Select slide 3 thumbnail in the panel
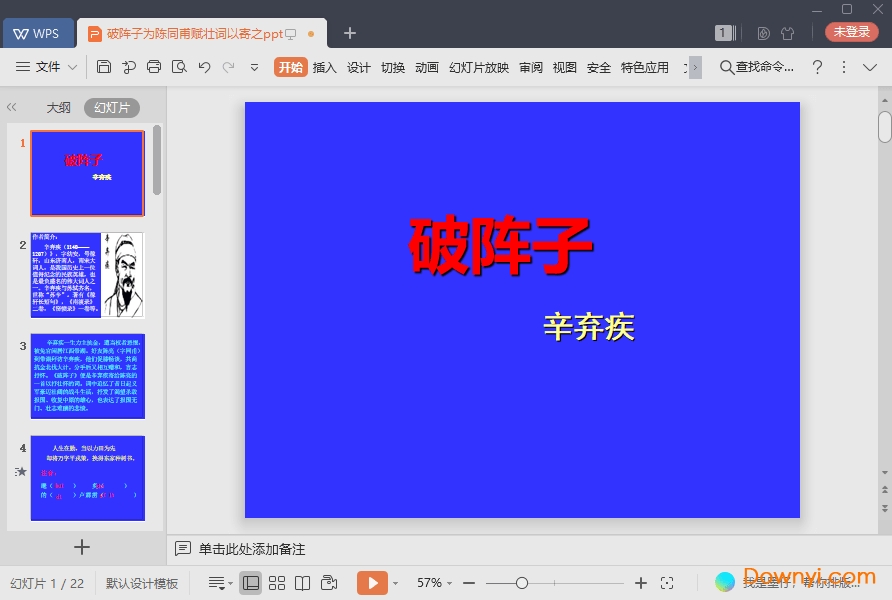Viewport: 892px width, 600px height. point(88,377)
